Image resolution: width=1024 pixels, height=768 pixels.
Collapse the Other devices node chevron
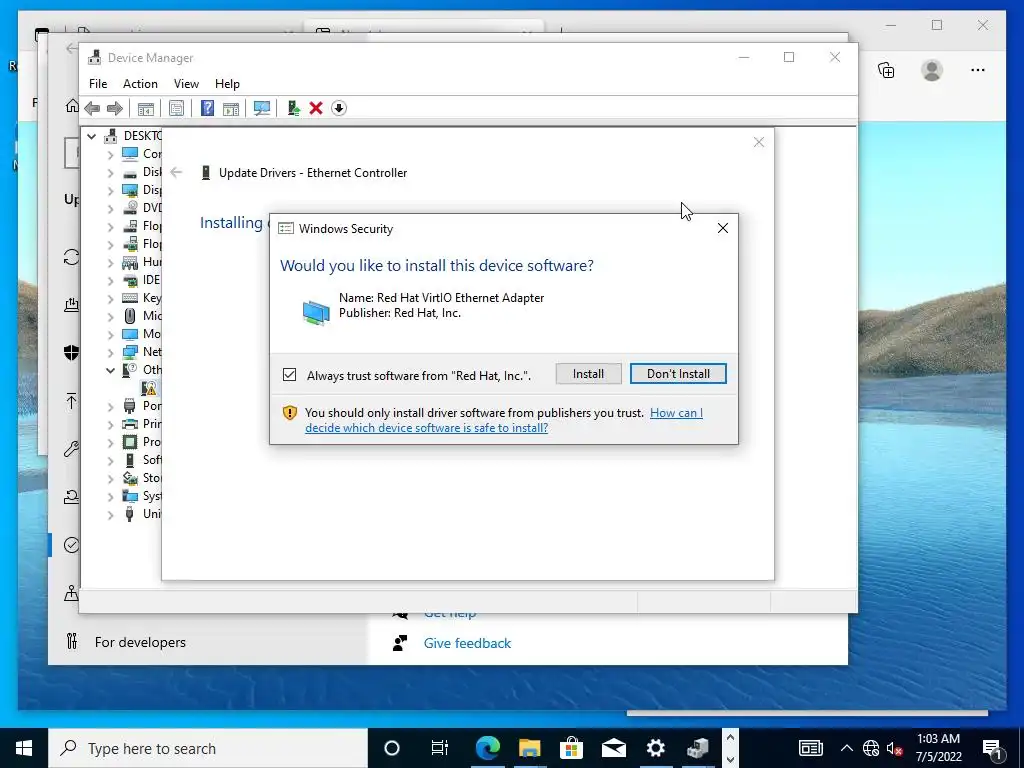point(110,370)
